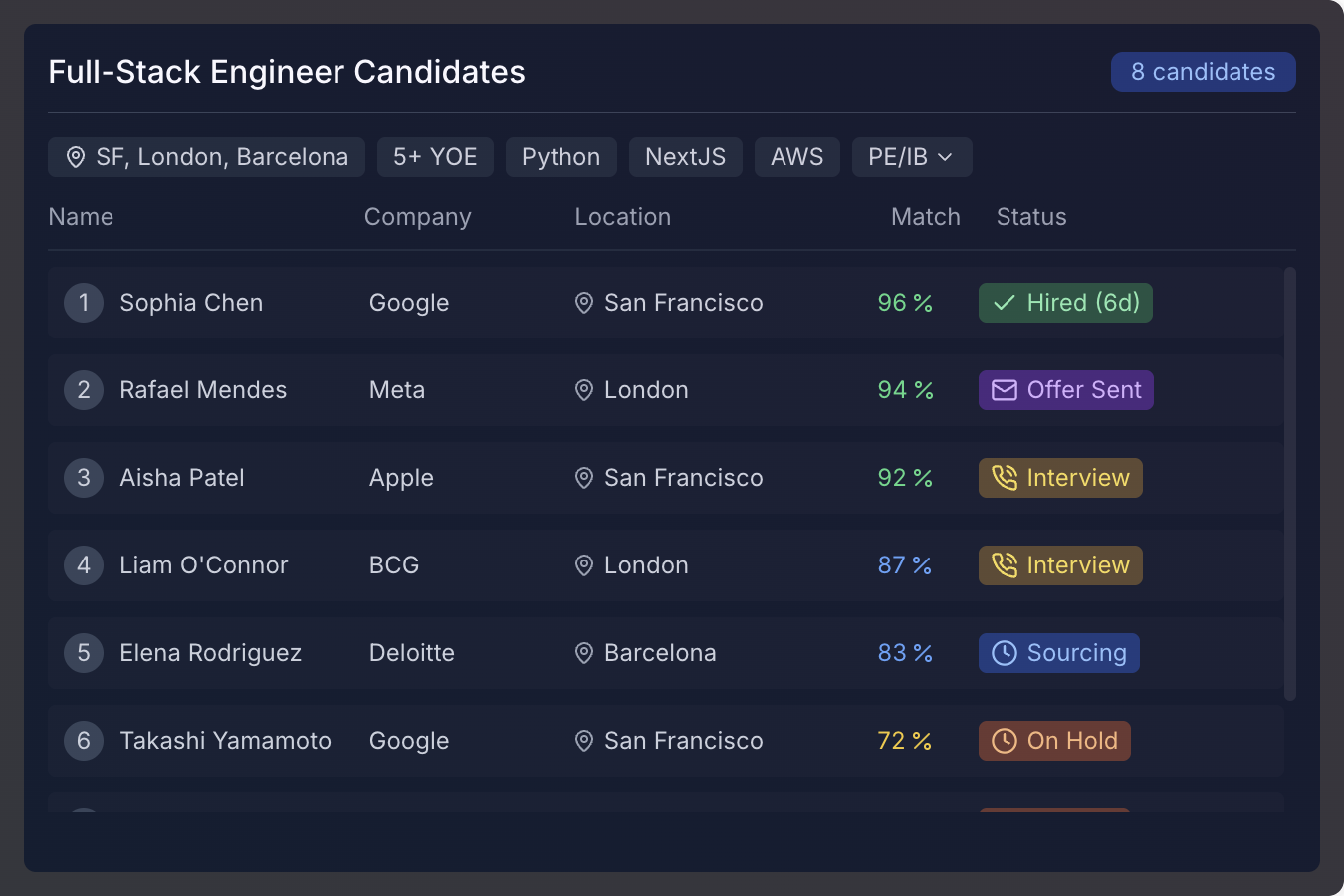This screenshot has width=1344, height=896.
Task: Click Rafael Mendes's Offer Sent status button
Action: pos(1065,390)
